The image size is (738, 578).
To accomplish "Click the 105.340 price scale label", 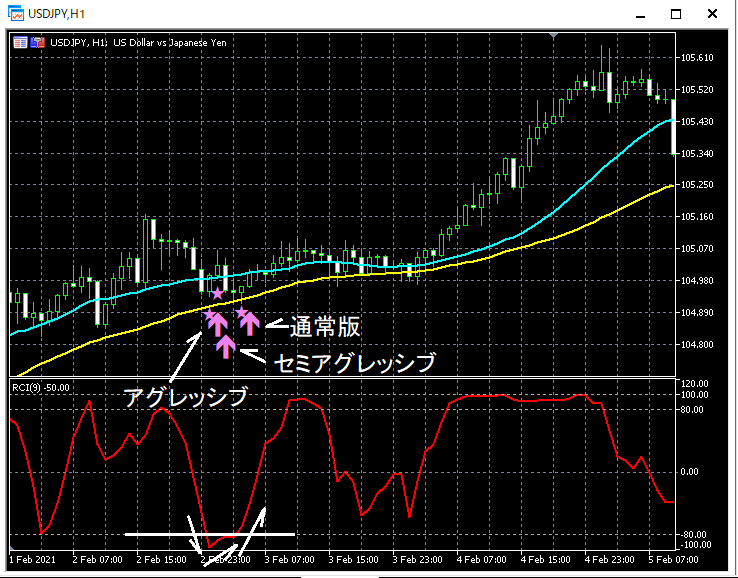I will click(698, 153).
